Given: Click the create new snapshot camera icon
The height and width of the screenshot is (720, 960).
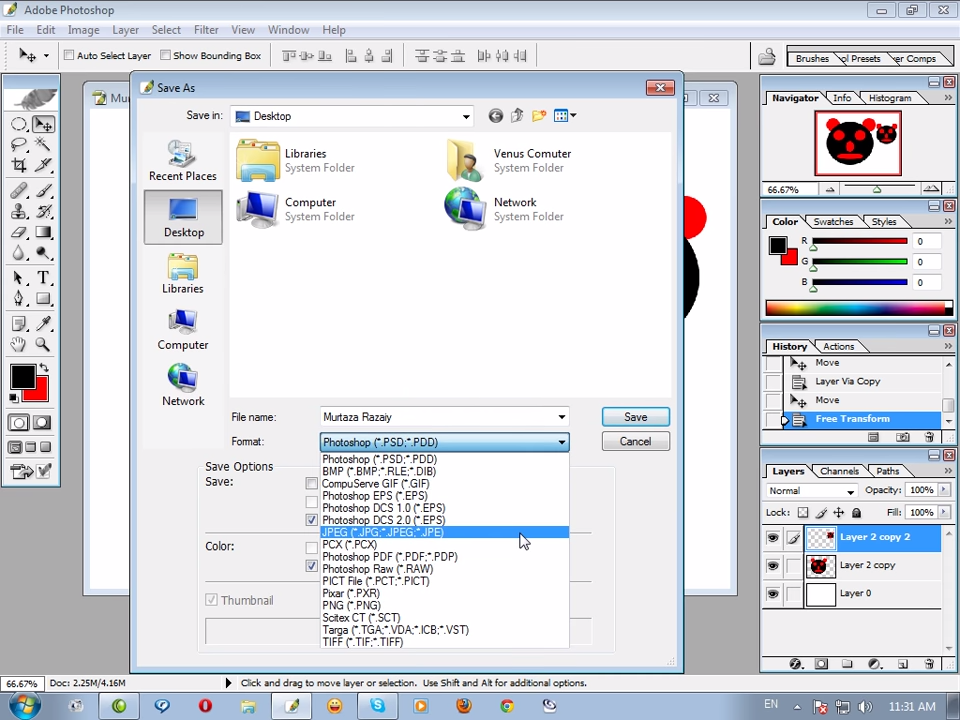Looking at the screenshot, I should 902,437.
